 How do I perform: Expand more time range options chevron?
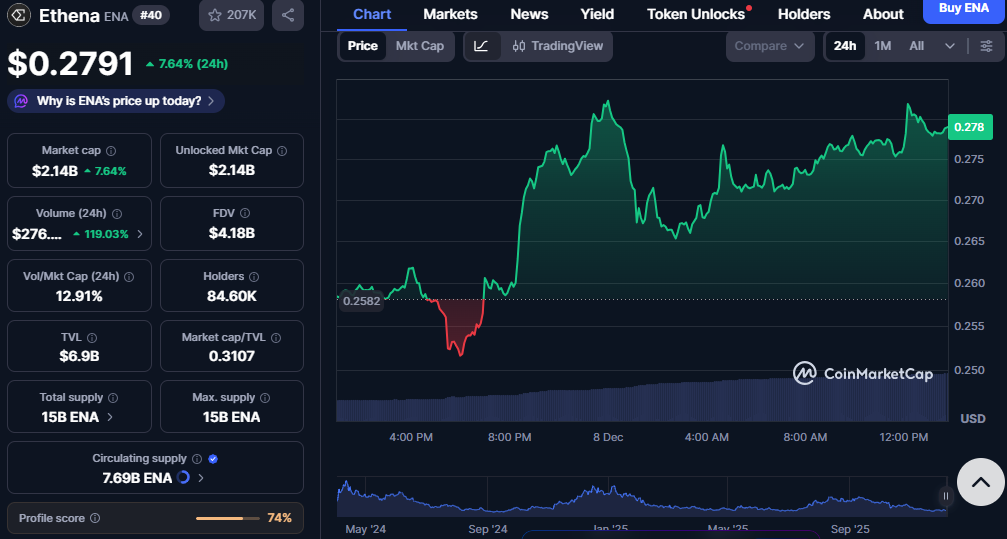click(x=949, y=46)
